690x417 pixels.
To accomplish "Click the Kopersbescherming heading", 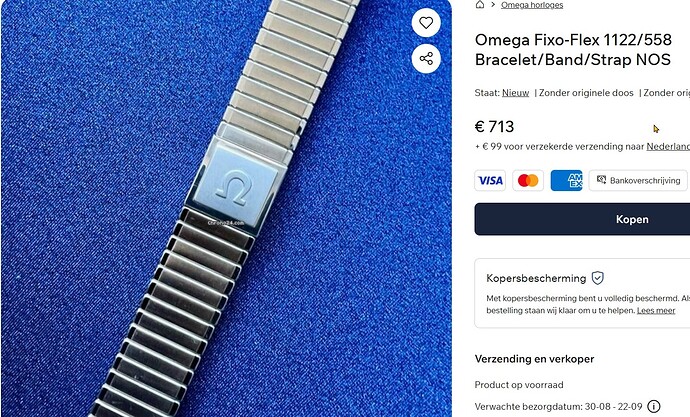I will tap(536, 278).
